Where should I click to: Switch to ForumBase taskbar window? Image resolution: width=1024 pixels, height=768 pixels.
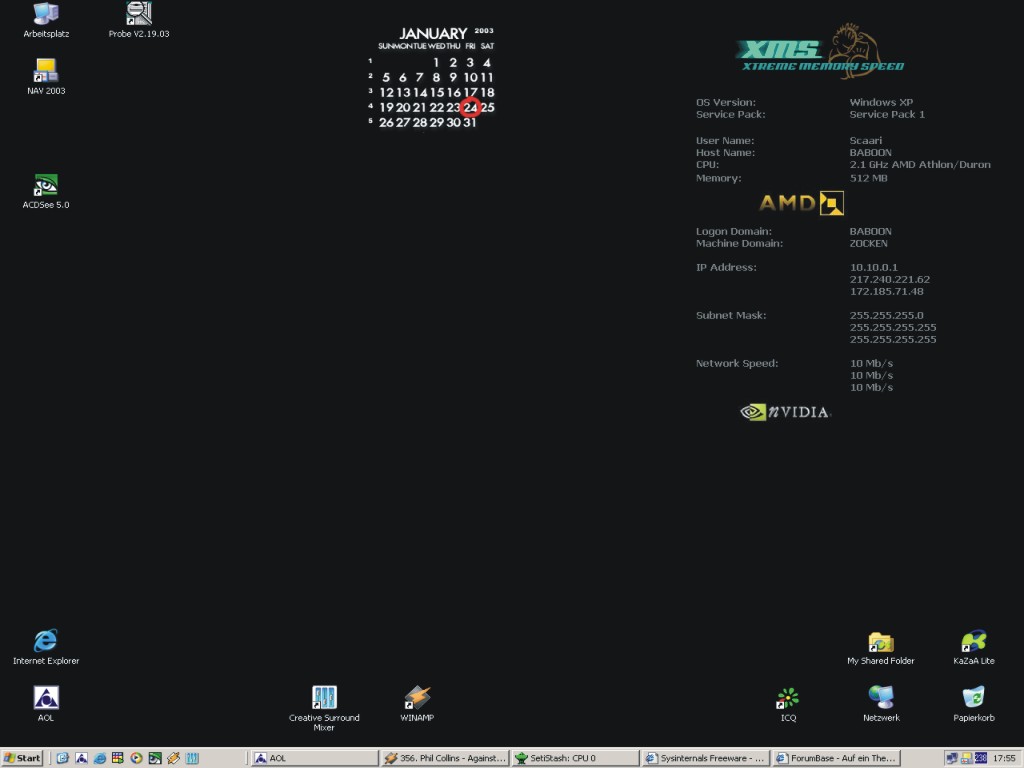point(836,758)
